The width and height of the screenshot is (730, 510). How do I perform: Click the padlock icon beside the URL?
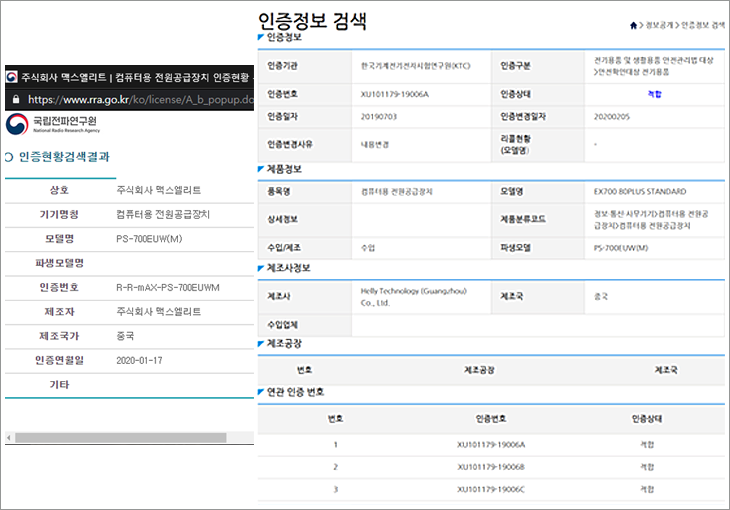[16, 99]
